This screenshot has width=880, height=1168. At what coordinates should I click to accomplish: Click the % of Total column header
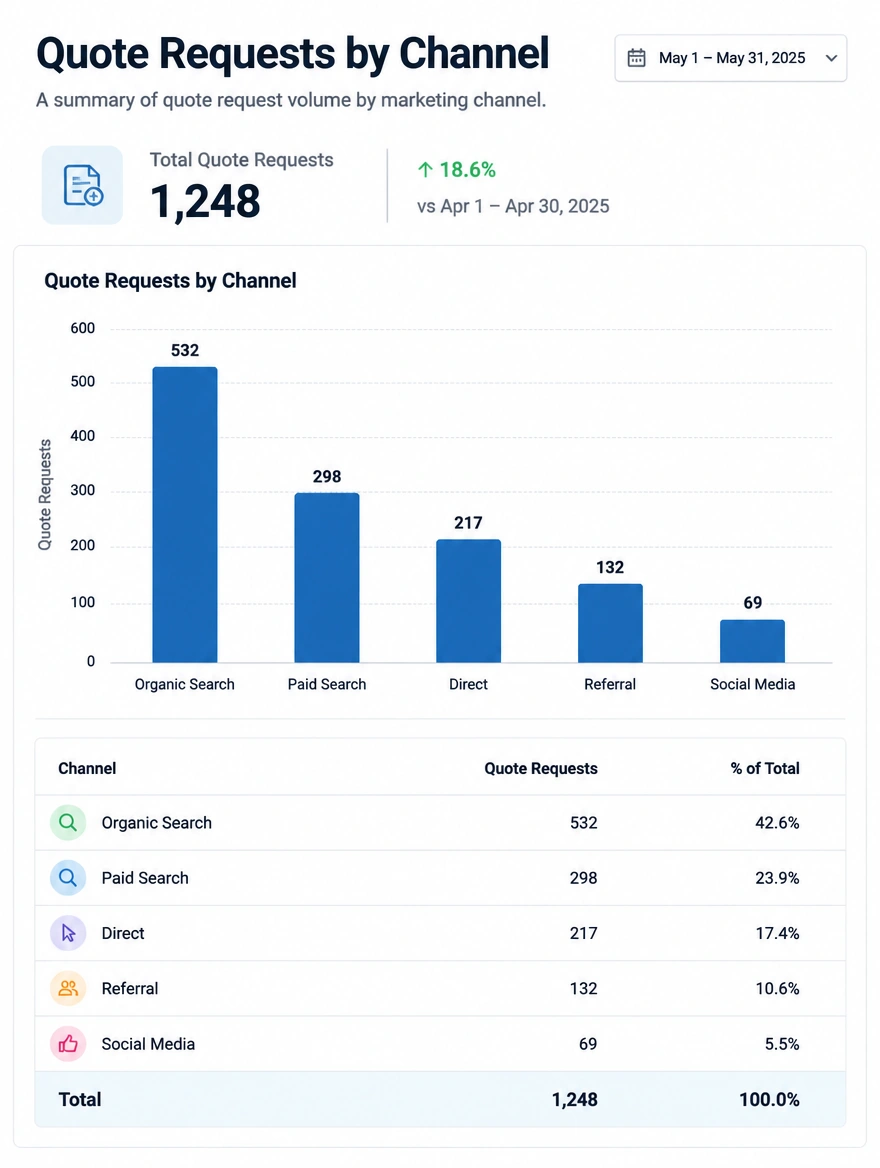[765, 768]
